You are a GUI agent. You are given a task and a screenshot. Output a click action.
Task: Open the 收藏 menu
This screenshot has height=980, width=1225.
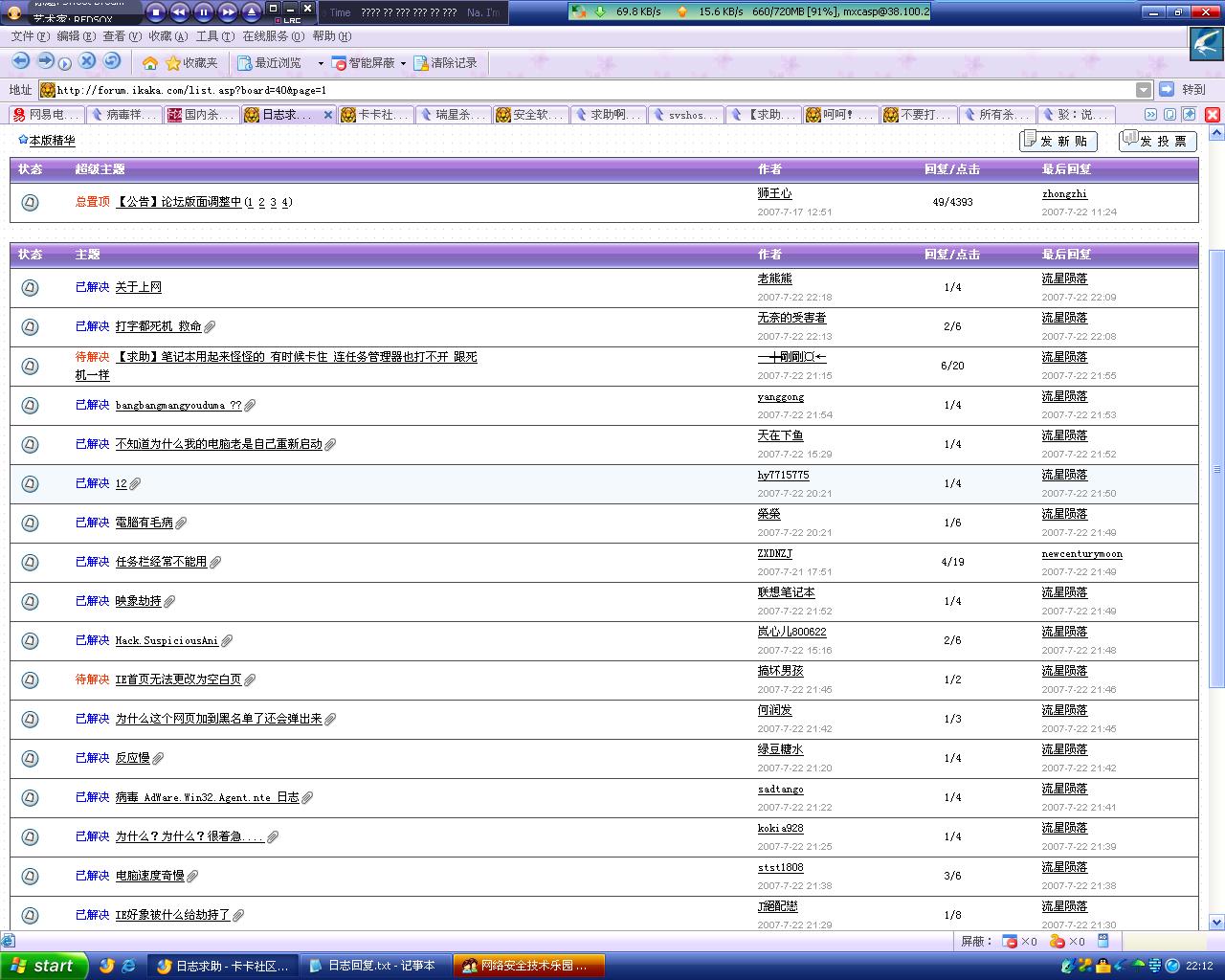(x=167, y=36)
